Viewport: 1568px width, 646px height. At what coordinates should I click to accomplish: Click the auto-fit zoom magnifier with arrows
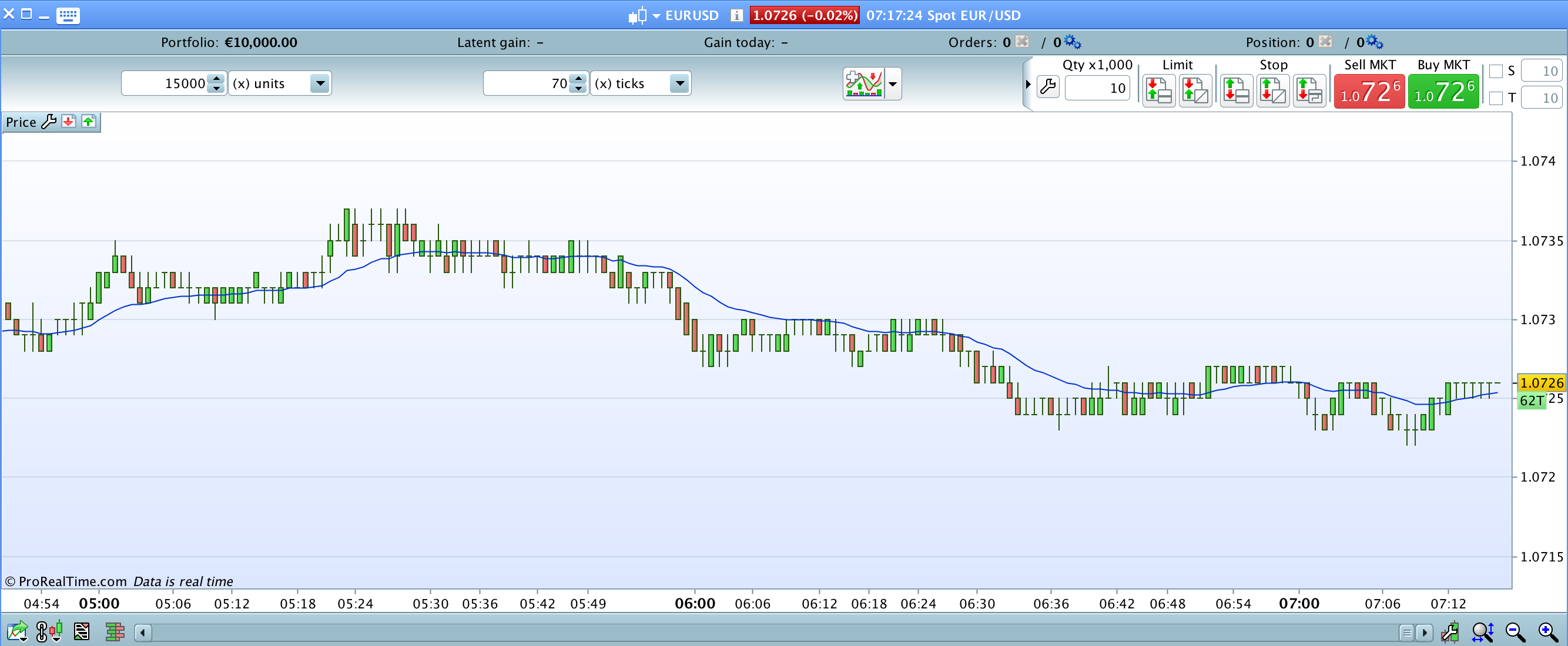point(1482,632)
